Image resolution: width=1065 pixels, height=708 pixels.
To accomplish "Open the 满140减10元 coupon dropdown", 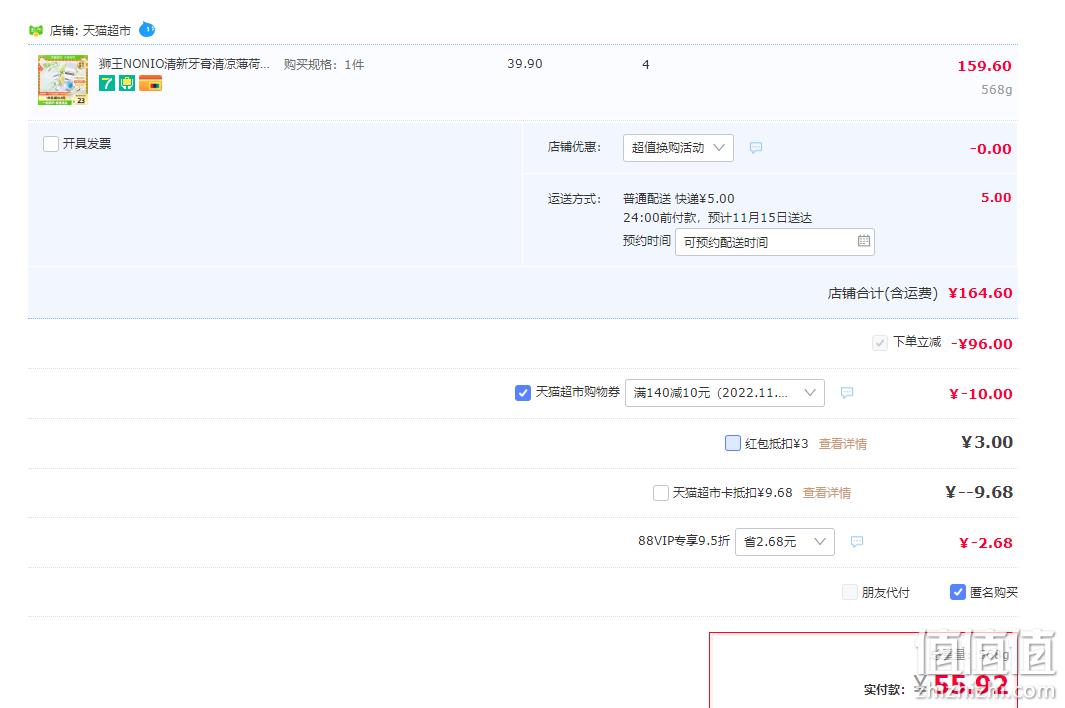I will click(725, 393).
